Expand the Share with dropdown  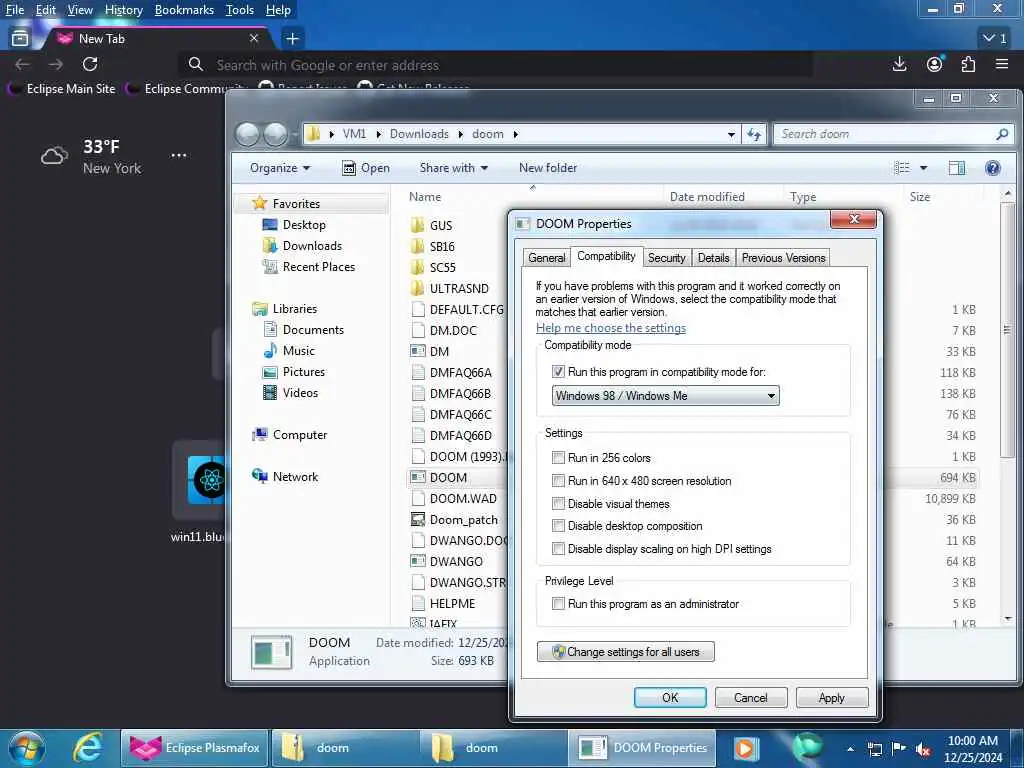[454, 168]
